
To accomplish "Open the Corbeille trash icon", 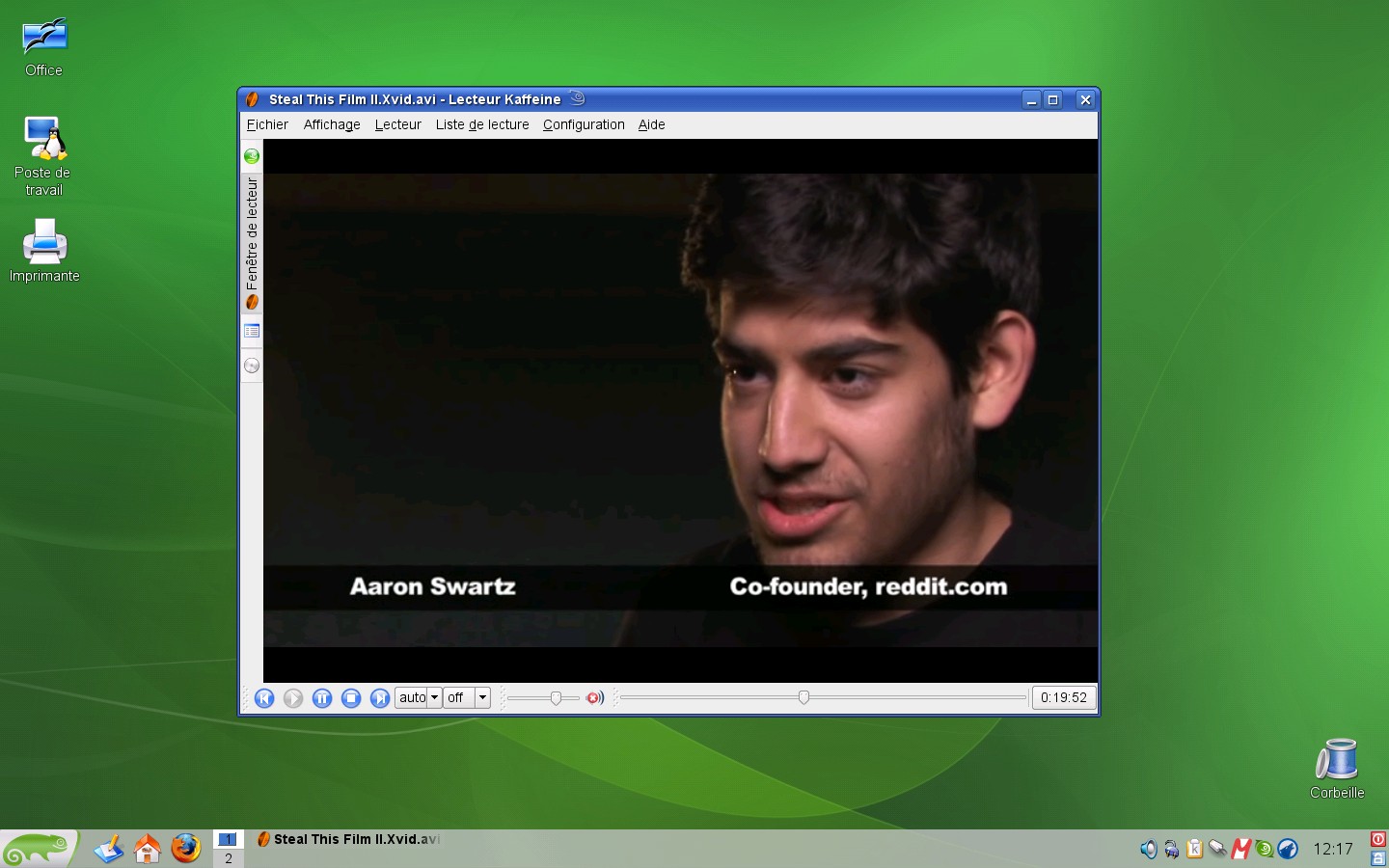I will pos(1337,769).
